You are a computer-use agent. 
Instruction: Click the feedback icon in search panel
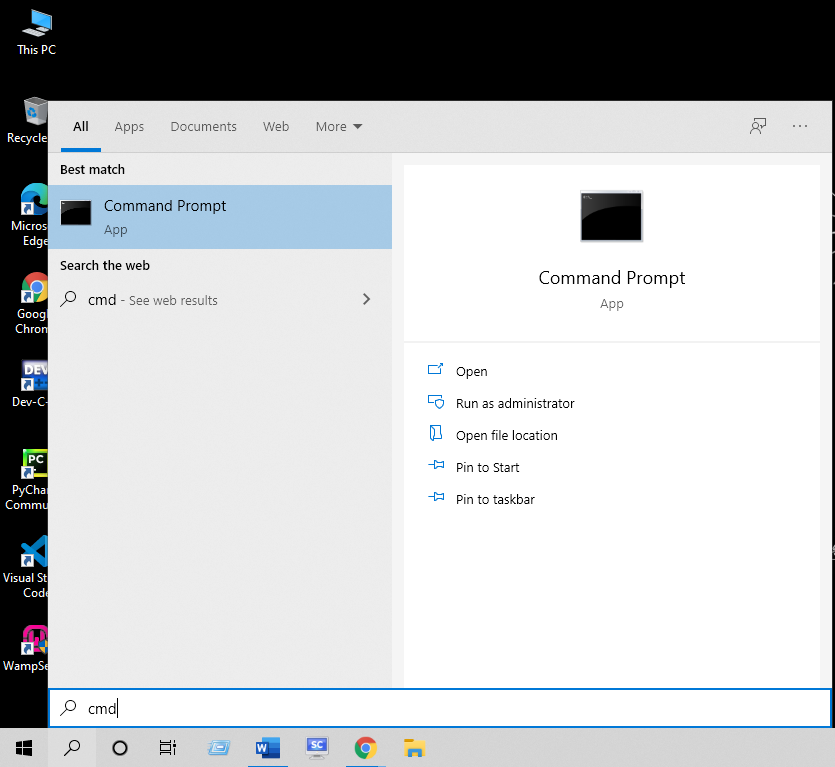pyautogui.click(x=759, y=126)
